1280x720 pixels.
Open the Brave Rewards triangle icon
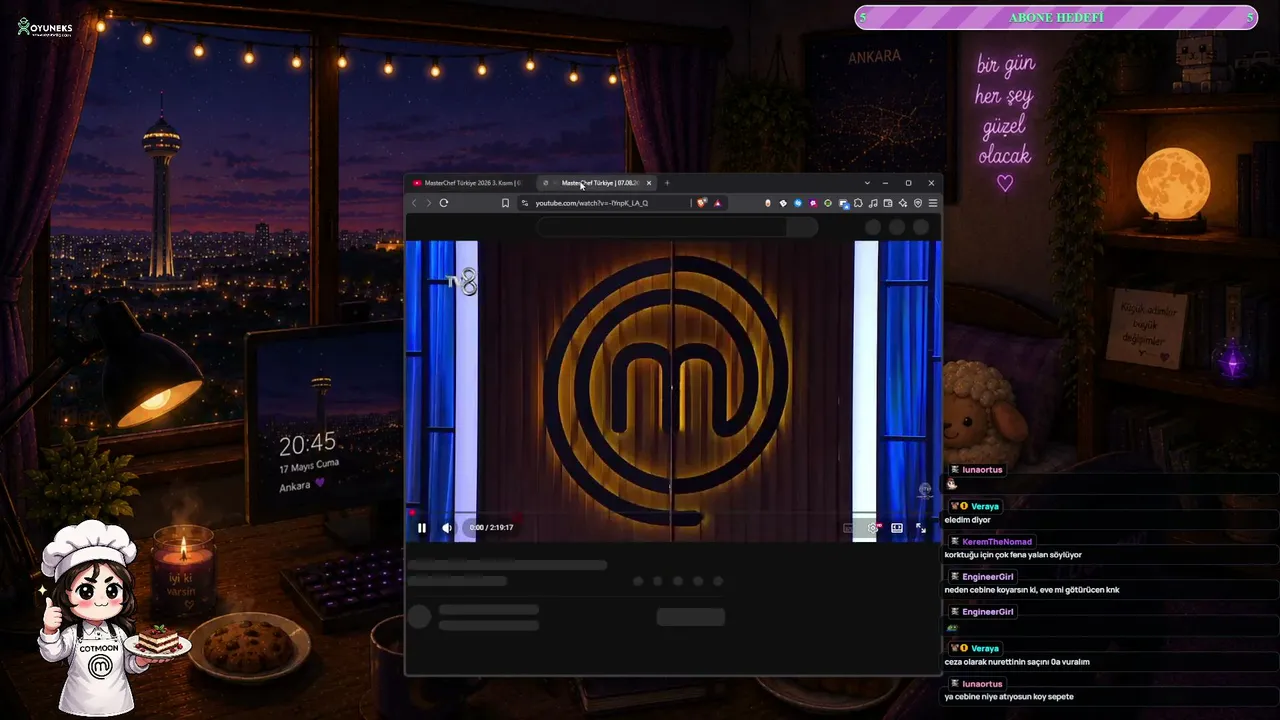[717, 203]
